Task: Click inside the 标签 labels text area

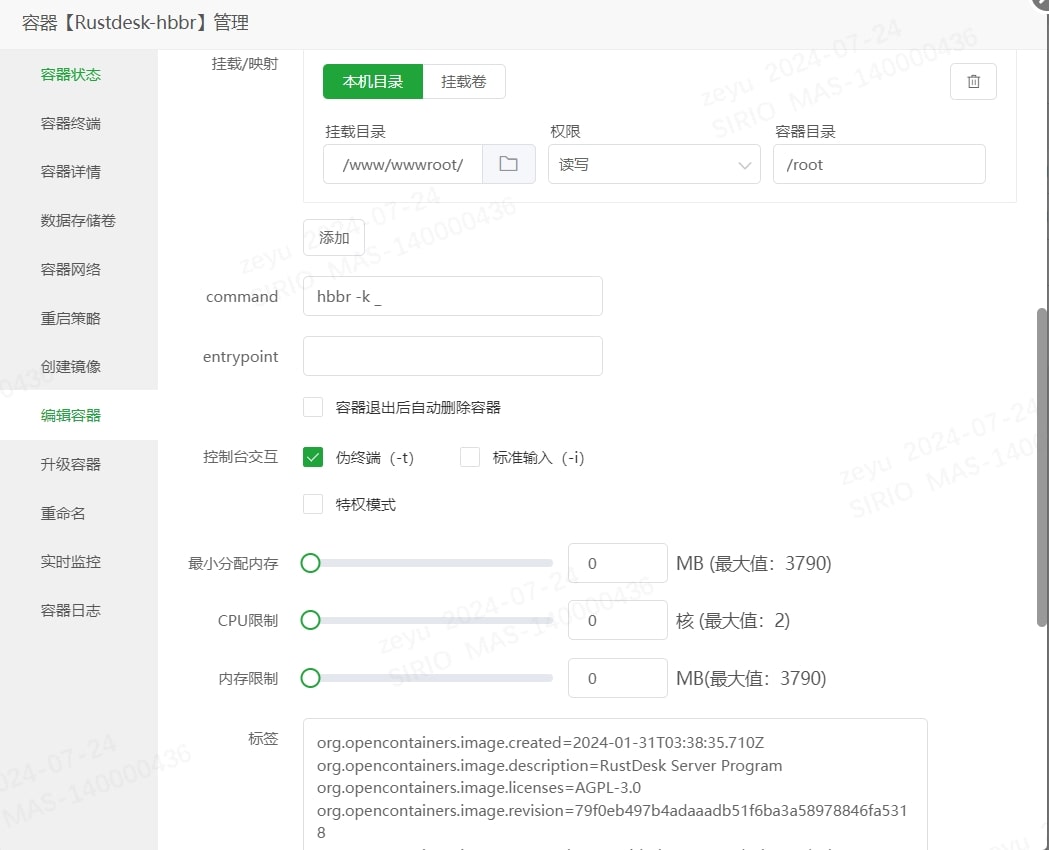Action: tap(615, 784)
